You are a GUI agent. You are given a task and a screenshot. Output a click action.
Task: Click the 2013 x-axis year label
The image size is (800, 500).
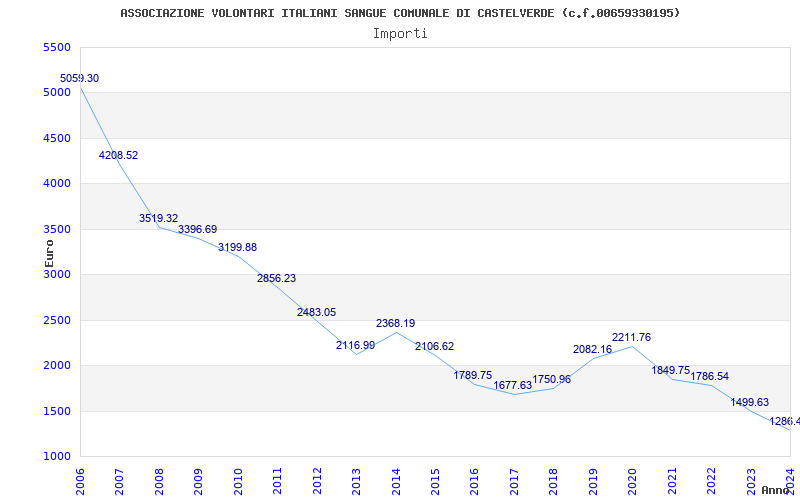coord(356,481)
